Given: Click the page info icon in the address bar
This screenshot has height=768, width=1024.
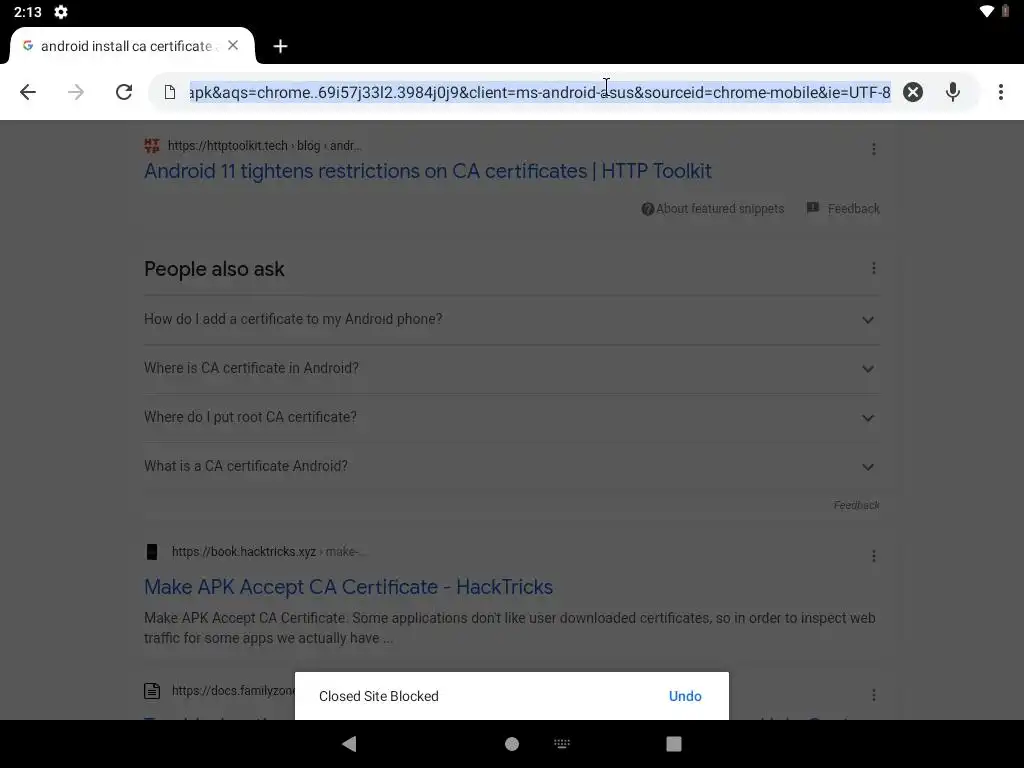Looking at the screenshot, I should (170, 92).
